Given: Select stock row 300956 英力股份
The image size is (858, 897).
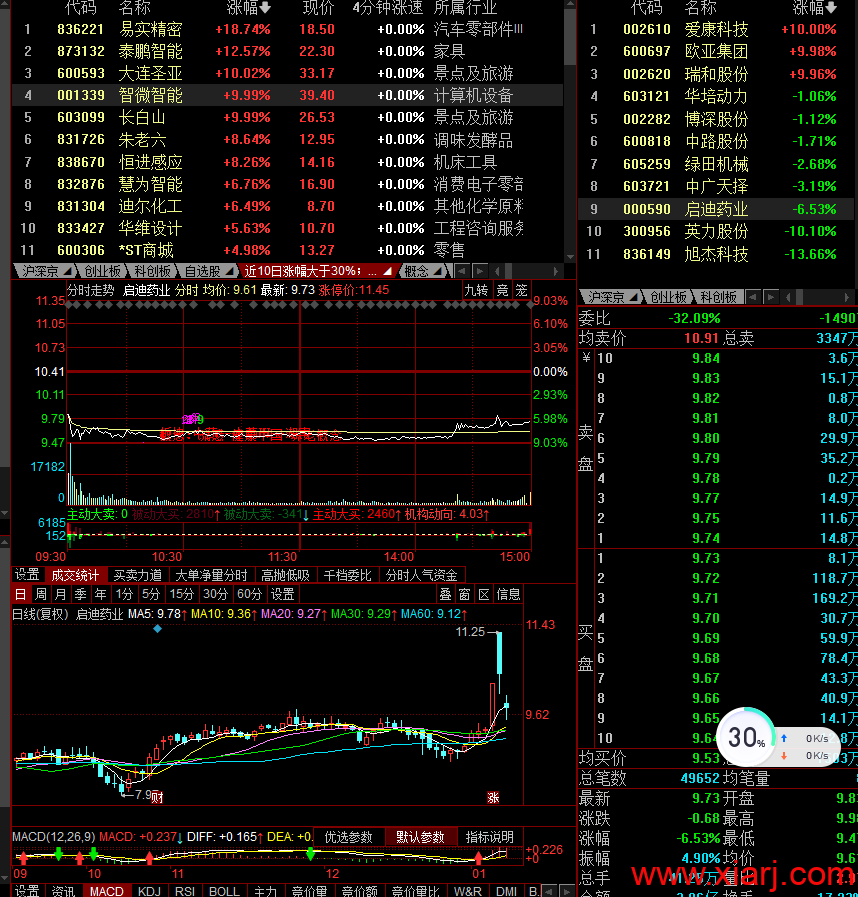Looking at the screenshot, I should [715, 232].
